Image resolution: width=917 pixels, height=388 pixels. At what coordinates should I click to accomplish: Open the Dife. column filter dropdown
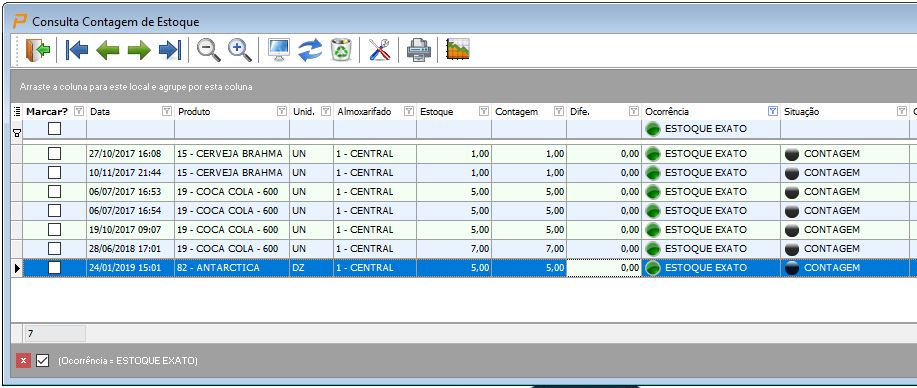click(x=634, y=111)
